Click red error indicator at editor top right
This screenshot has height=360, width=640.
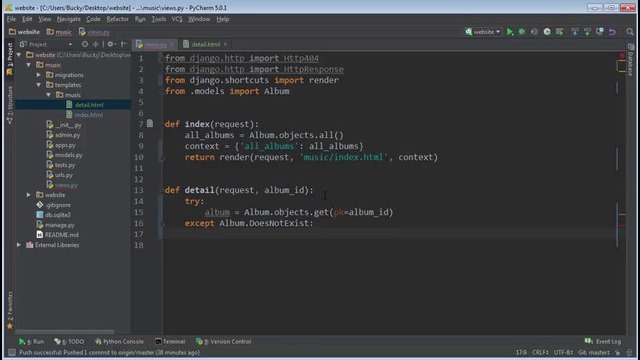[x=622, y=56]
